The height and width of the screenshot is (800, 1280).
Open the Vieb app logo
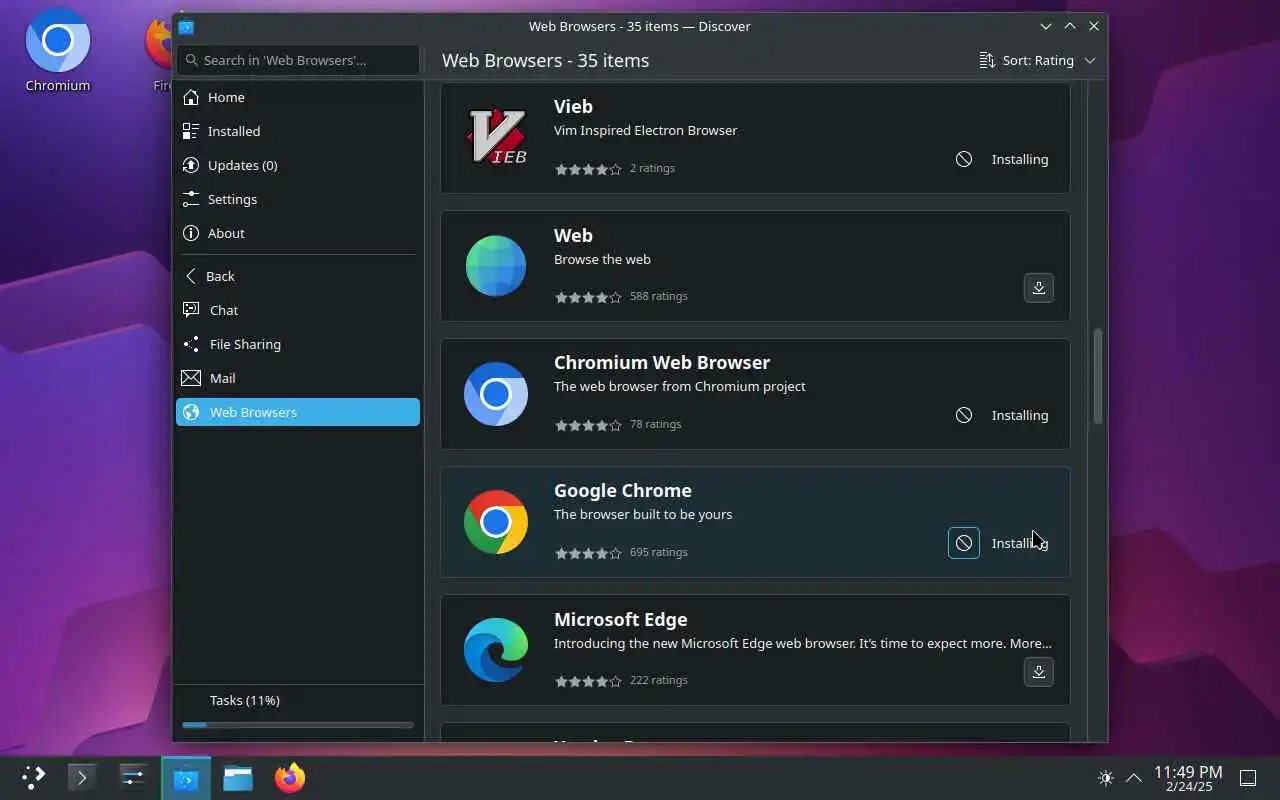(x=496, y=138)
